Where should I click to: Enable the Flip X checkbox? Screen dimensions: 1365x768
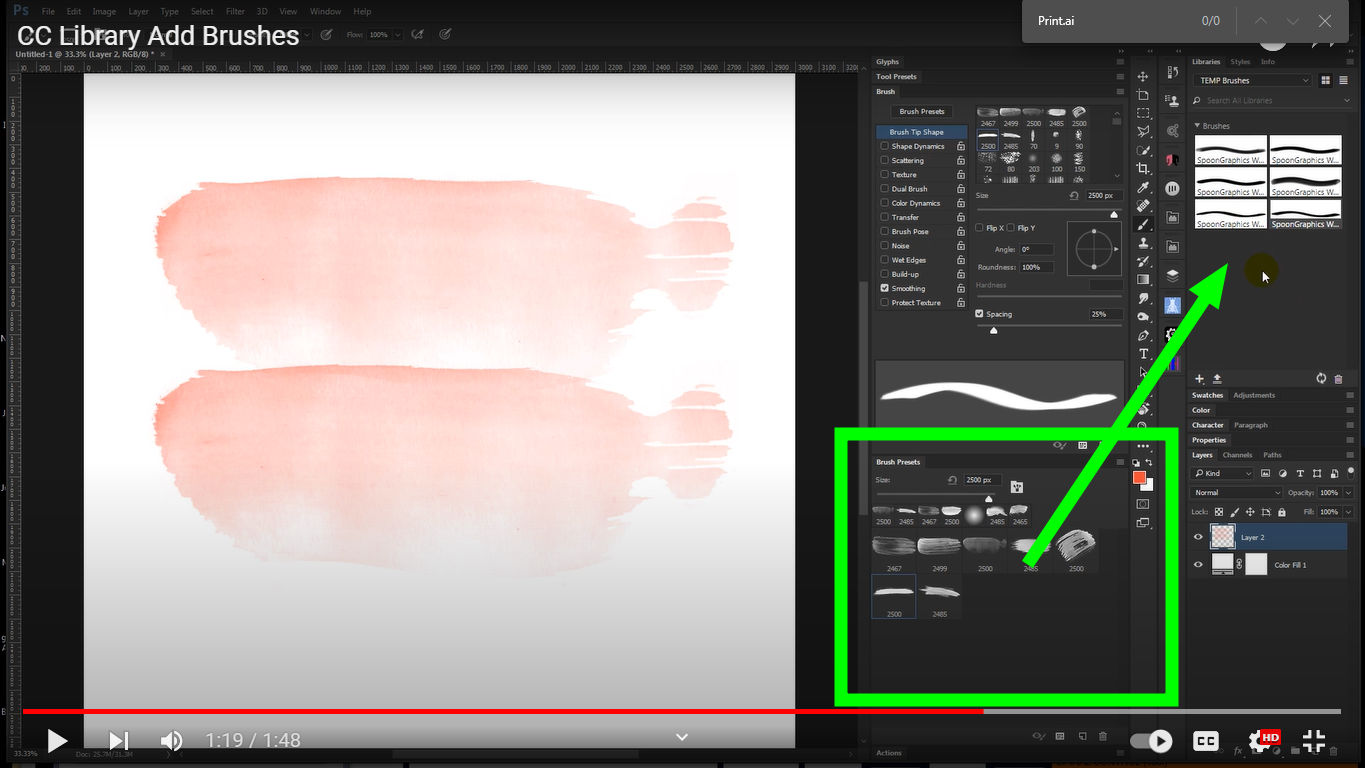pyautogui.click(x=979, y=227)
